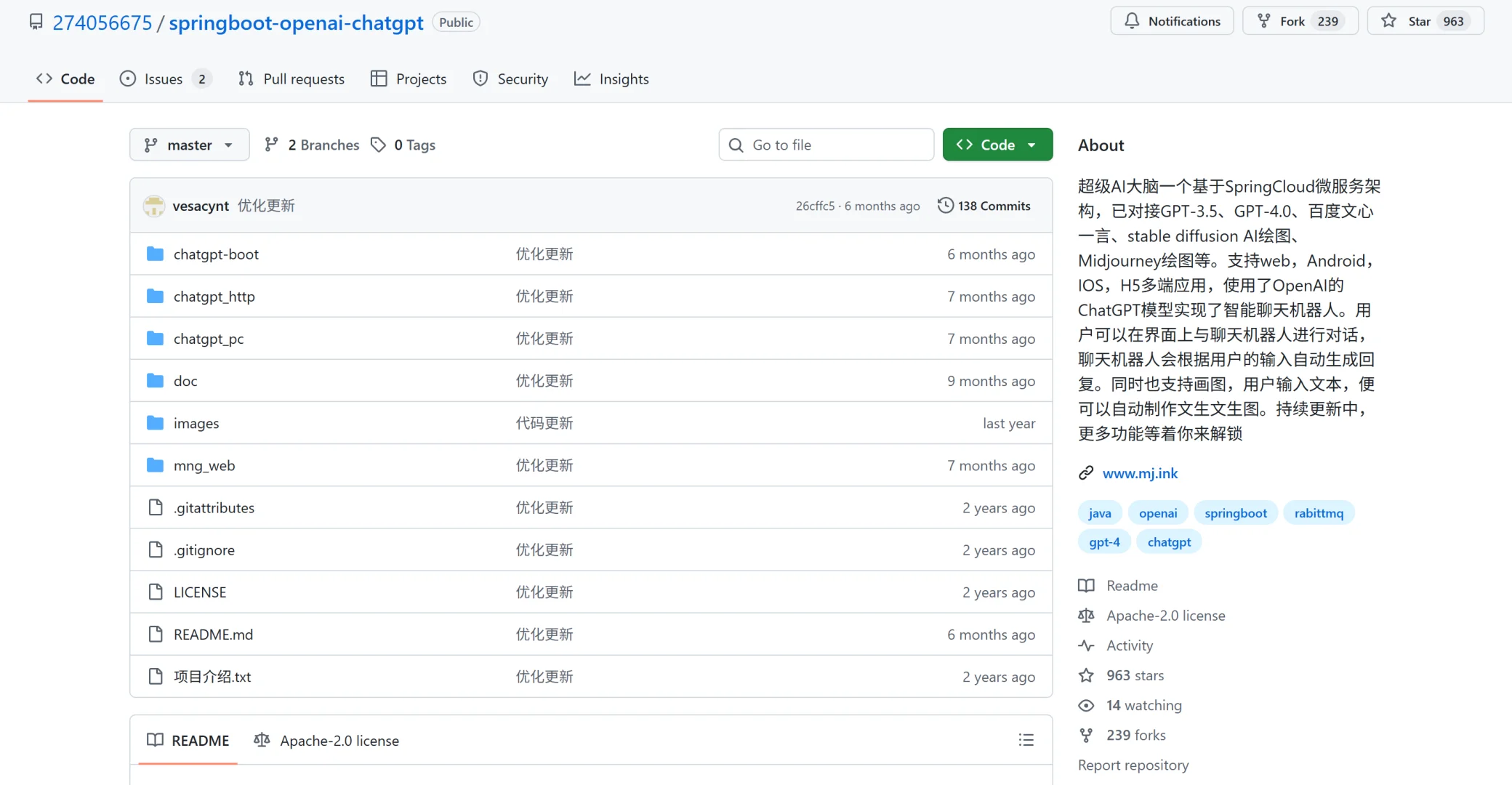Click the README outline list icon
Image resolution: width=1512 pixels, height=785 pixels.
pos(1026,740)
